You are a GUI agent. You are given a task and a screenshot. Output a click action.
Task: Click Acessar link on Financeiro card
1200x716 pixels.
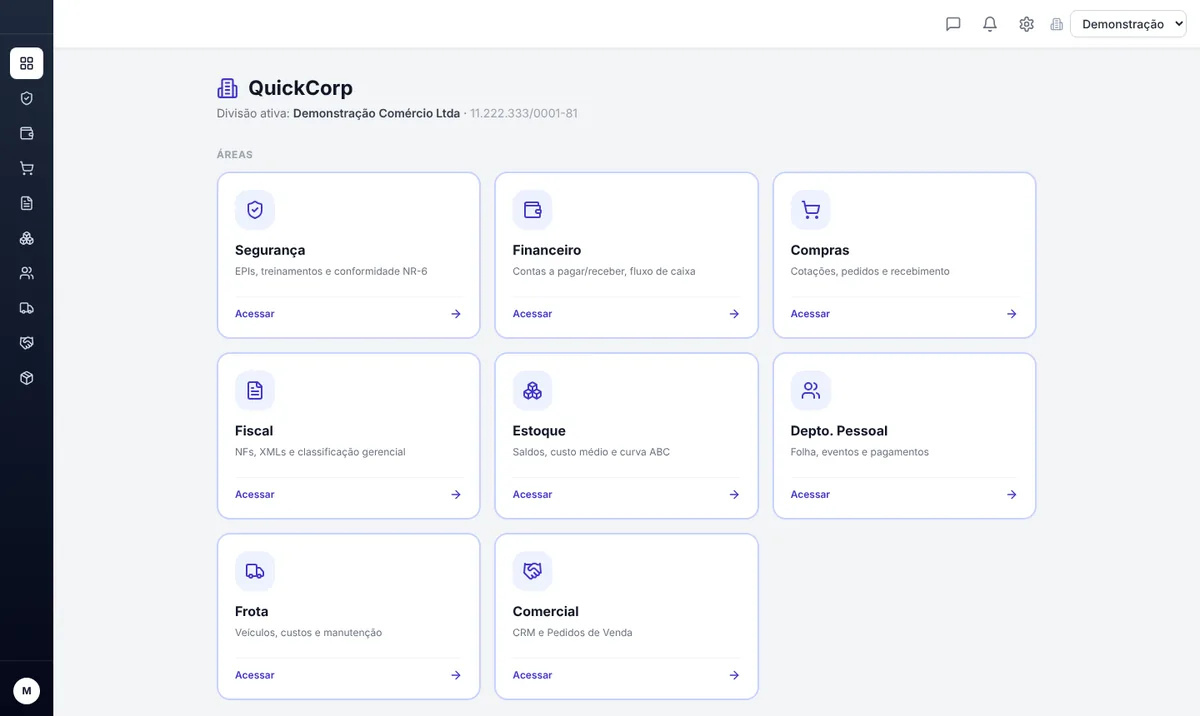[532, 314]
